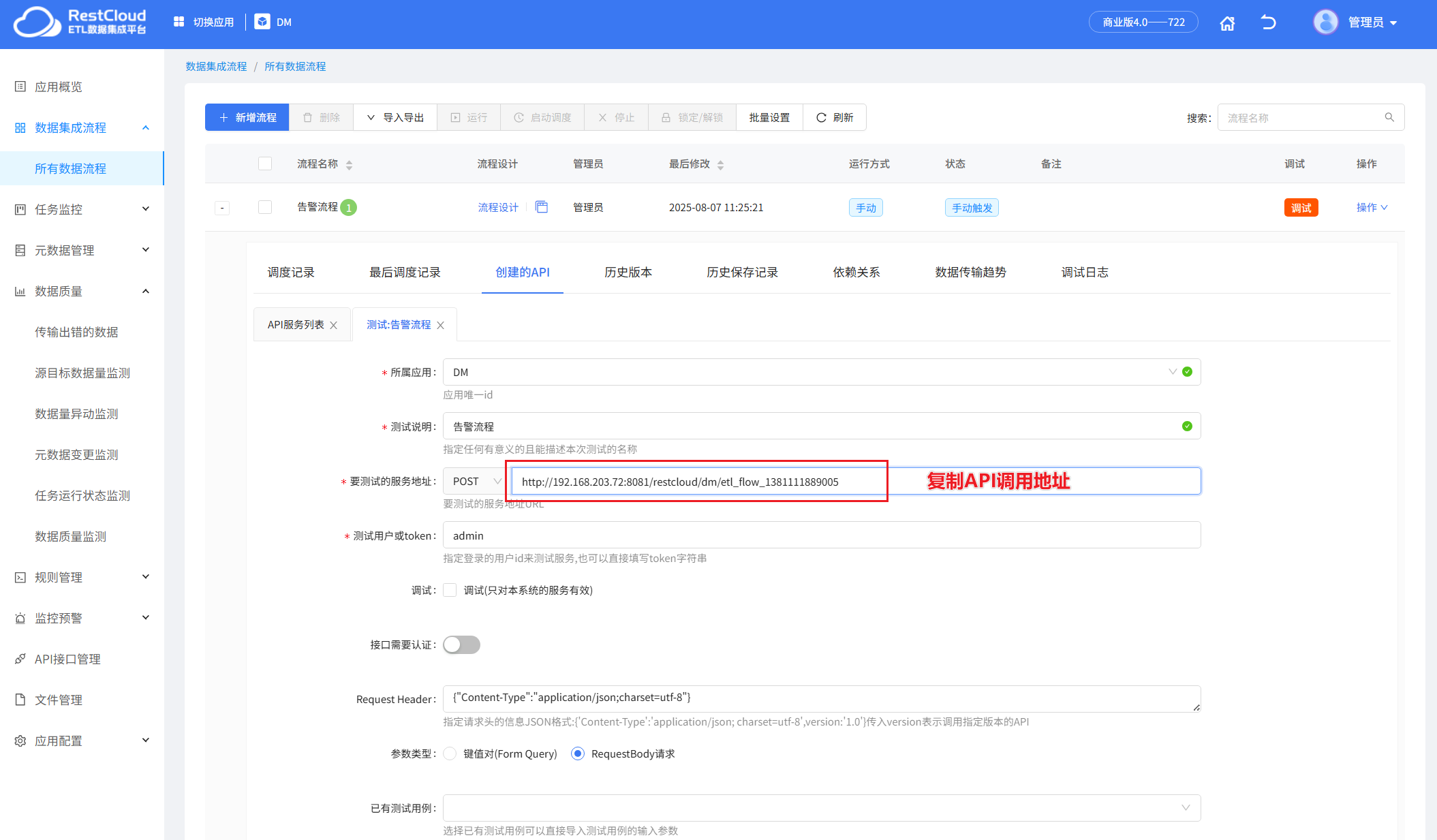This screenshot has height=840, width=1437.
Task: Click the search magnifier icon
Action: click(x=1389, y=117)
